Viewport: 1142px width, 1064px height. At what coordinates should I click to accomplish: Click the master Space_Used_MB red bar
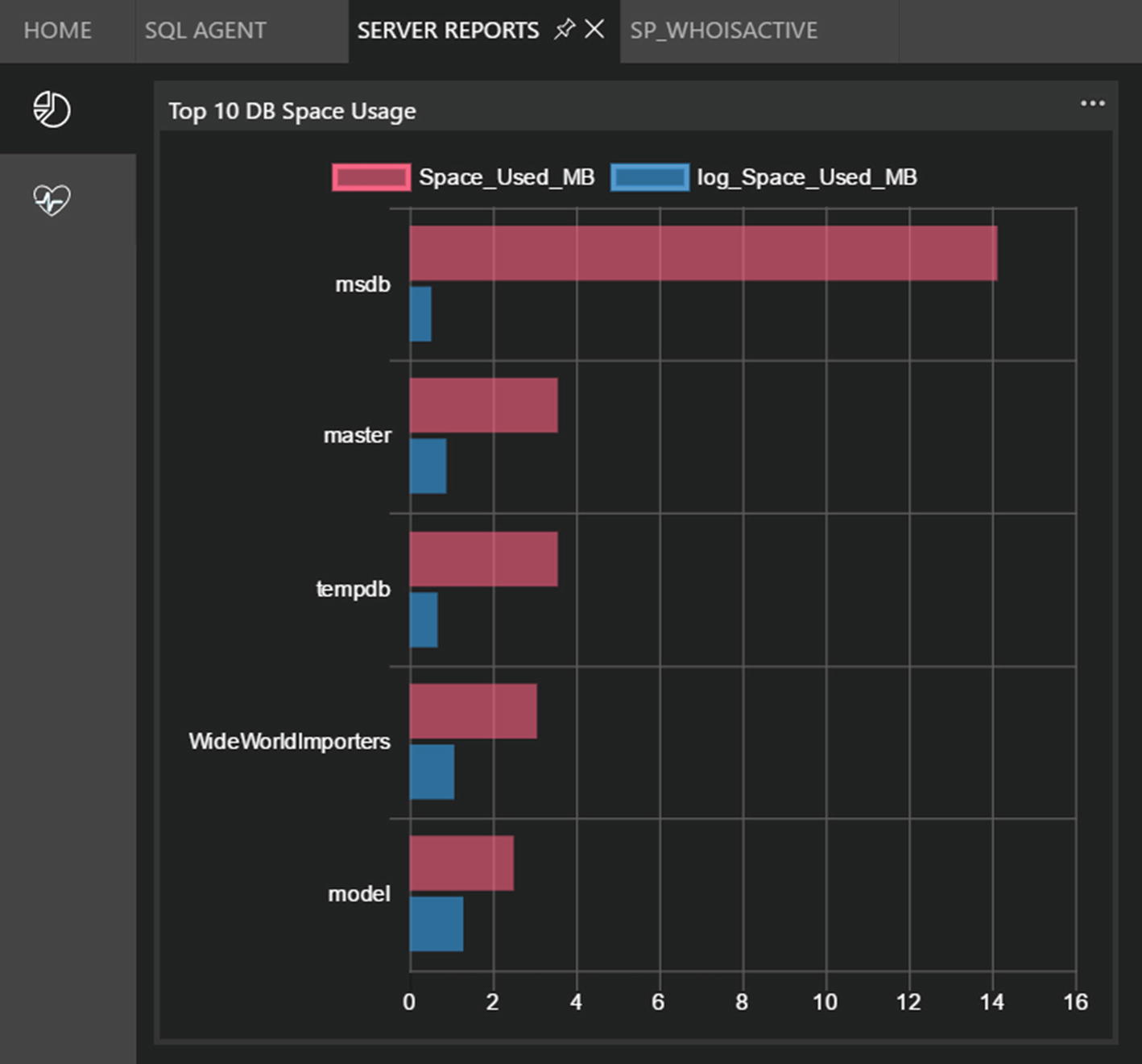tap(483, 405)
